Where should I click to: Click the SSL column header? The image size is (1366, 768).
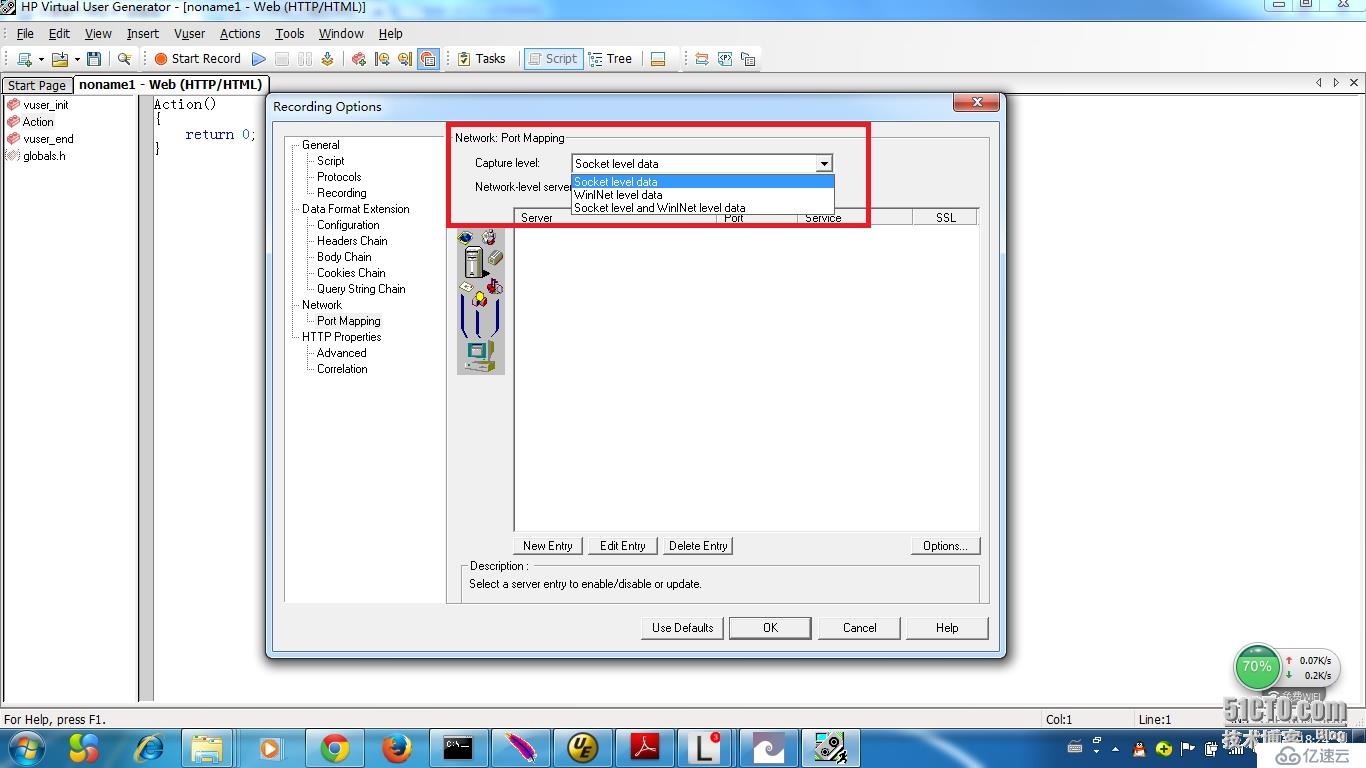[945, 217]
